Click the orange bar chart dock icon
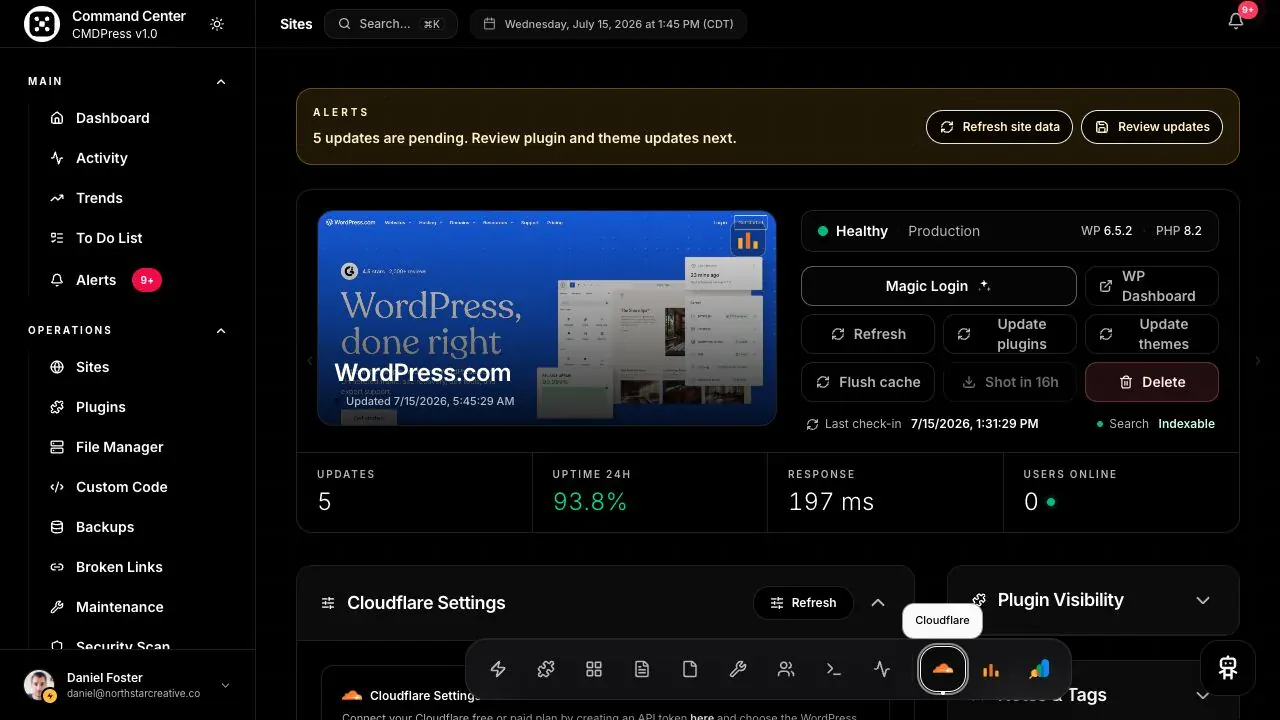The image size is (1280, 720). [x=991, y=670]
